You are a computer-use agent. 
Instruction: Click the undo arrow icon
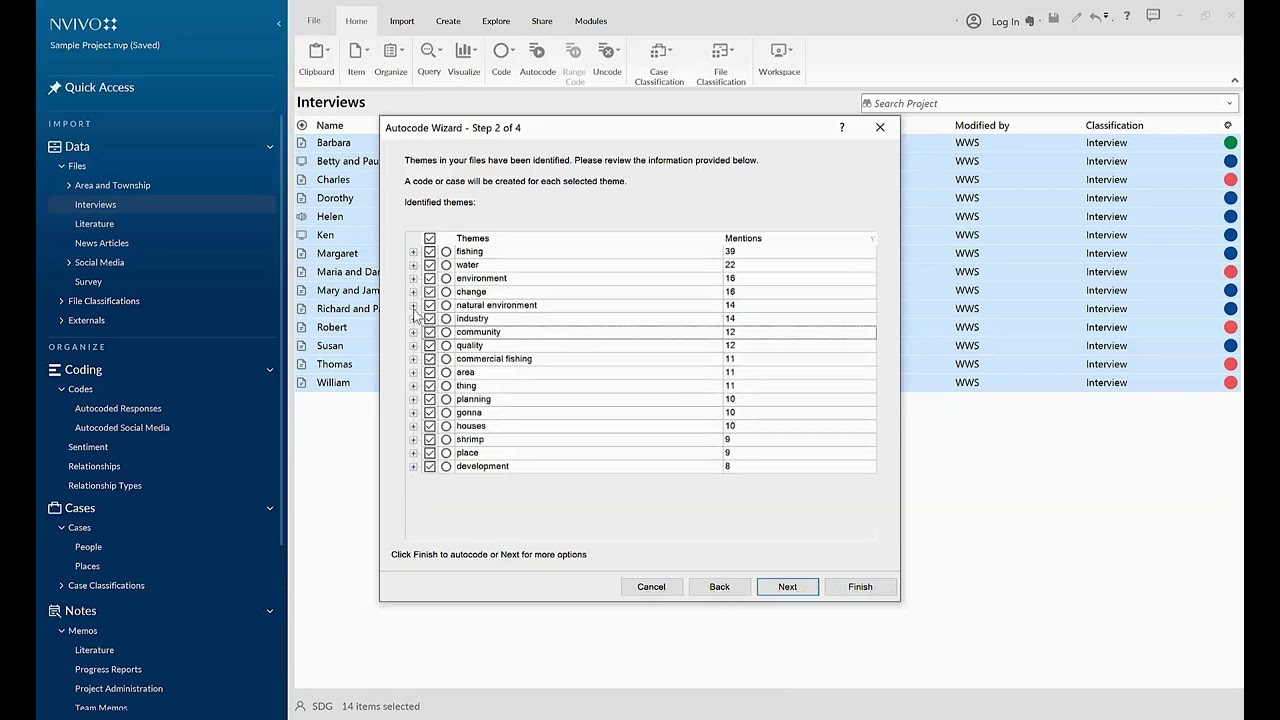tap(1096, 18)
